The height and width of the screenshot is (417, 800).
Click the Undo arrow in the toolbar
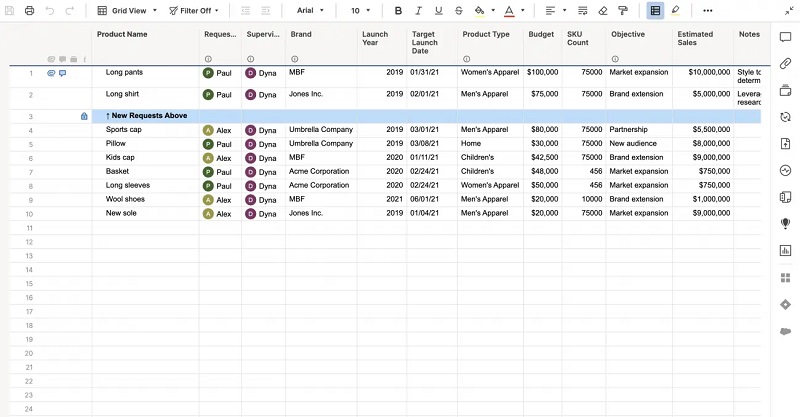50,10
